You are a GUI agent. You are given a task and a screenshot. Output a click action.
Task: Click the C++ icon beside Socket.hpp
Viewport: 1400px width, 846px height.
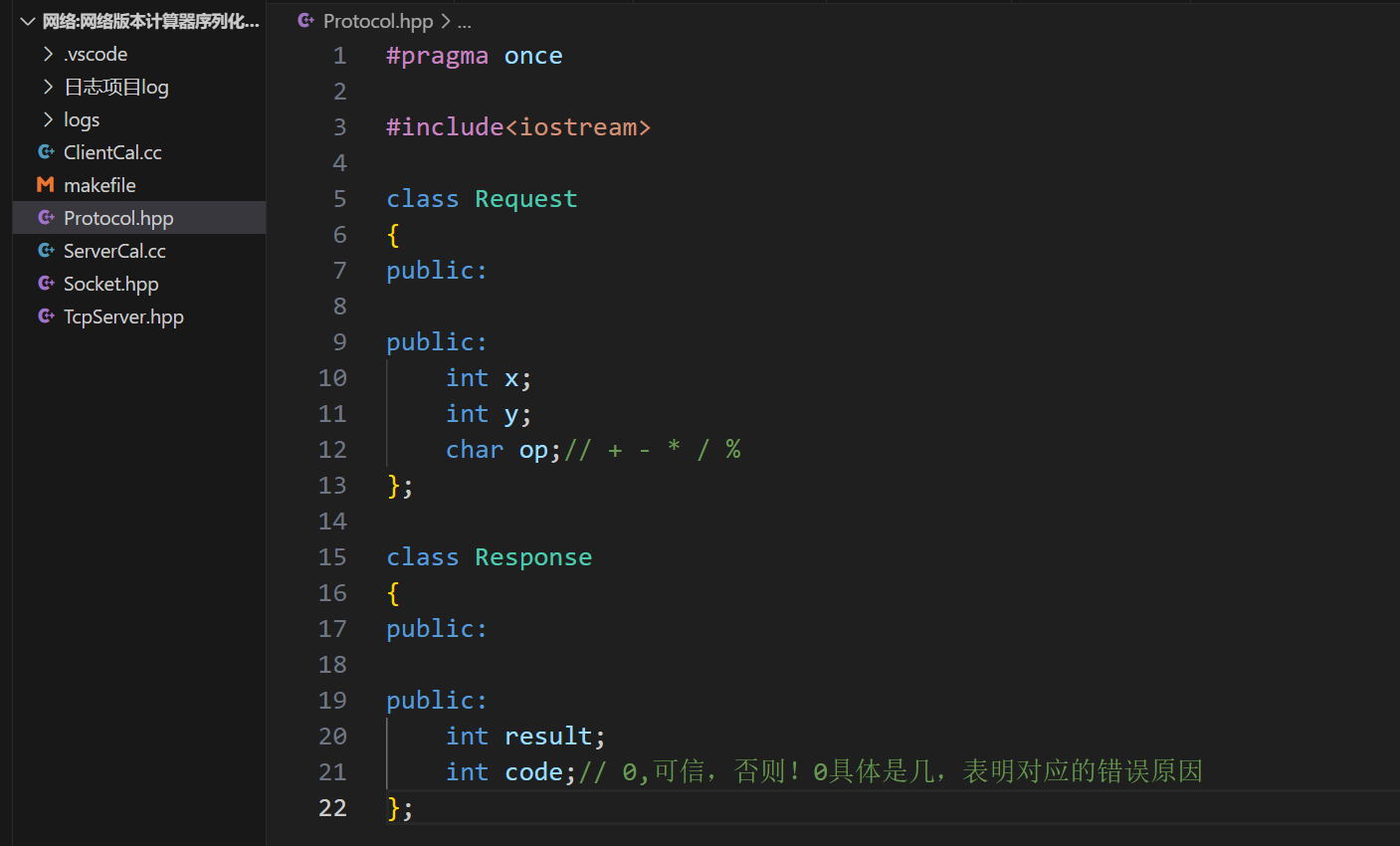point(46,284)
